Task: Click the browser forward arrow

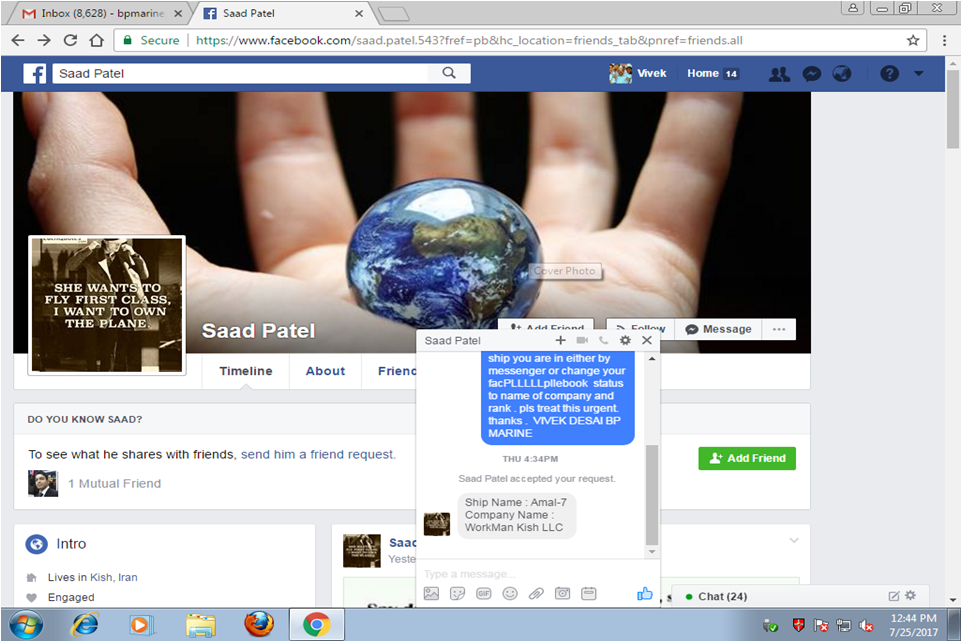Action: coord(44,40)
